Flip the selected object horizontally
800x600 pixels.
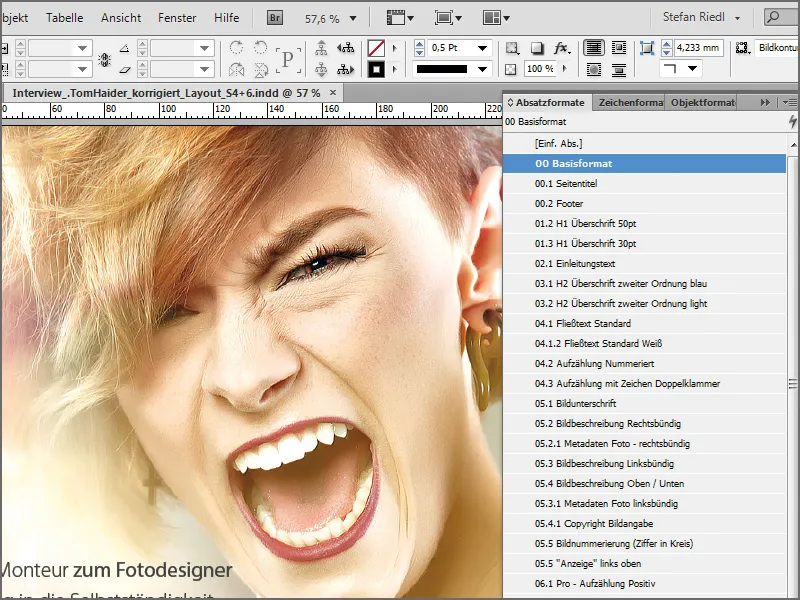(x=236, y=69)
